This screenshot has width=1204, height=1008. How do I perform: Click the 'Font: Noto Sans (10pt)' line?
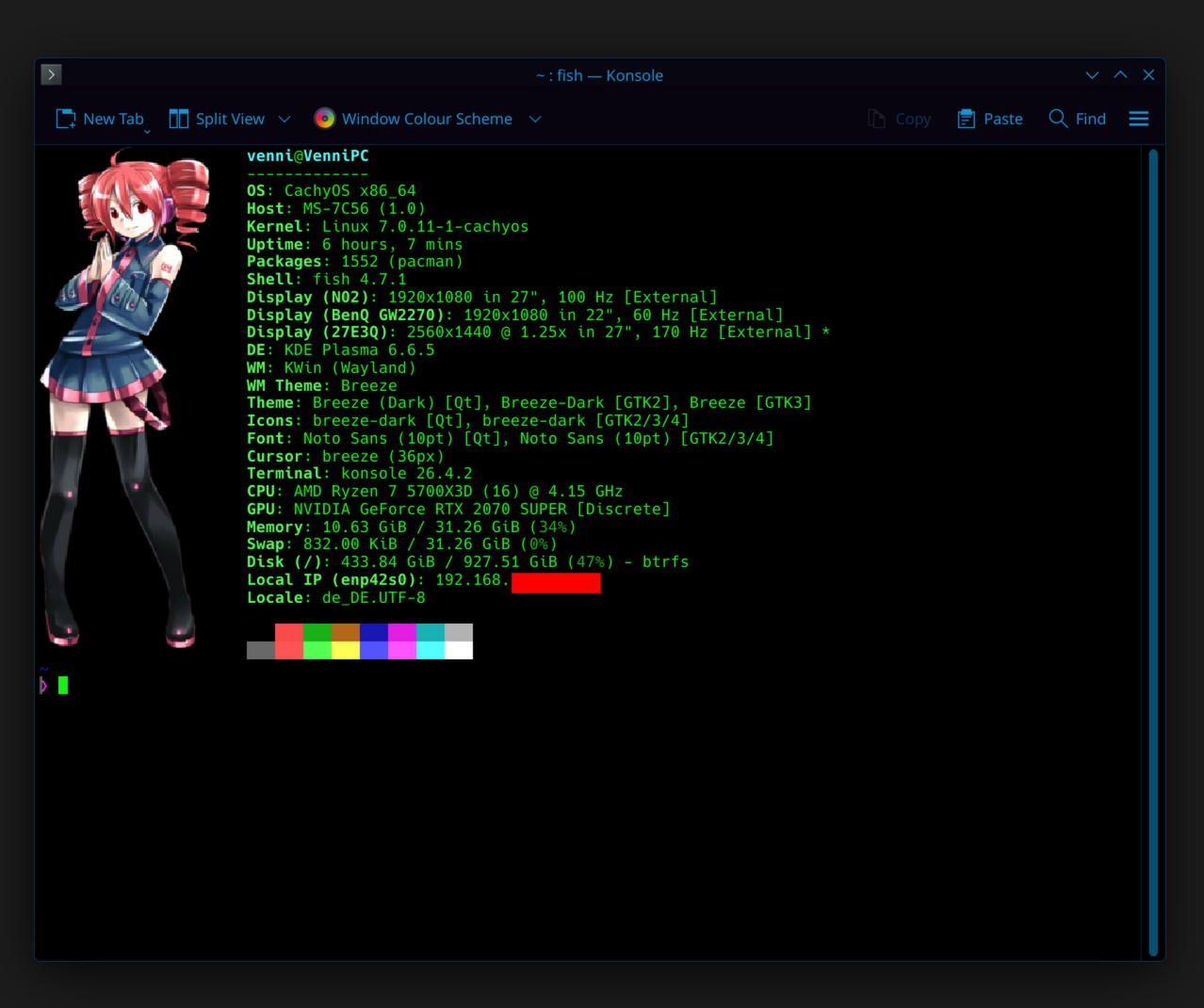pos(511,438)
